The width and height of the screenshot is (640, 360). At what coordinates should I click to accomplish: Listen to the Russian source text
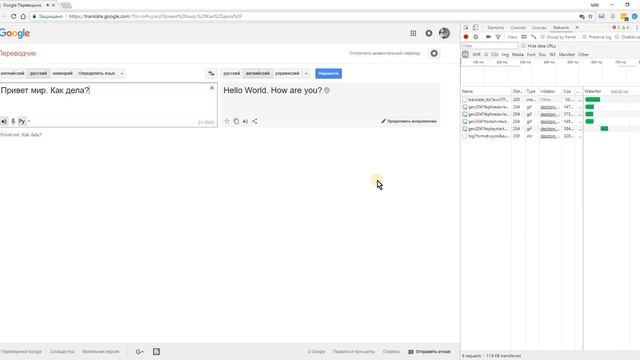click(4, 121)
